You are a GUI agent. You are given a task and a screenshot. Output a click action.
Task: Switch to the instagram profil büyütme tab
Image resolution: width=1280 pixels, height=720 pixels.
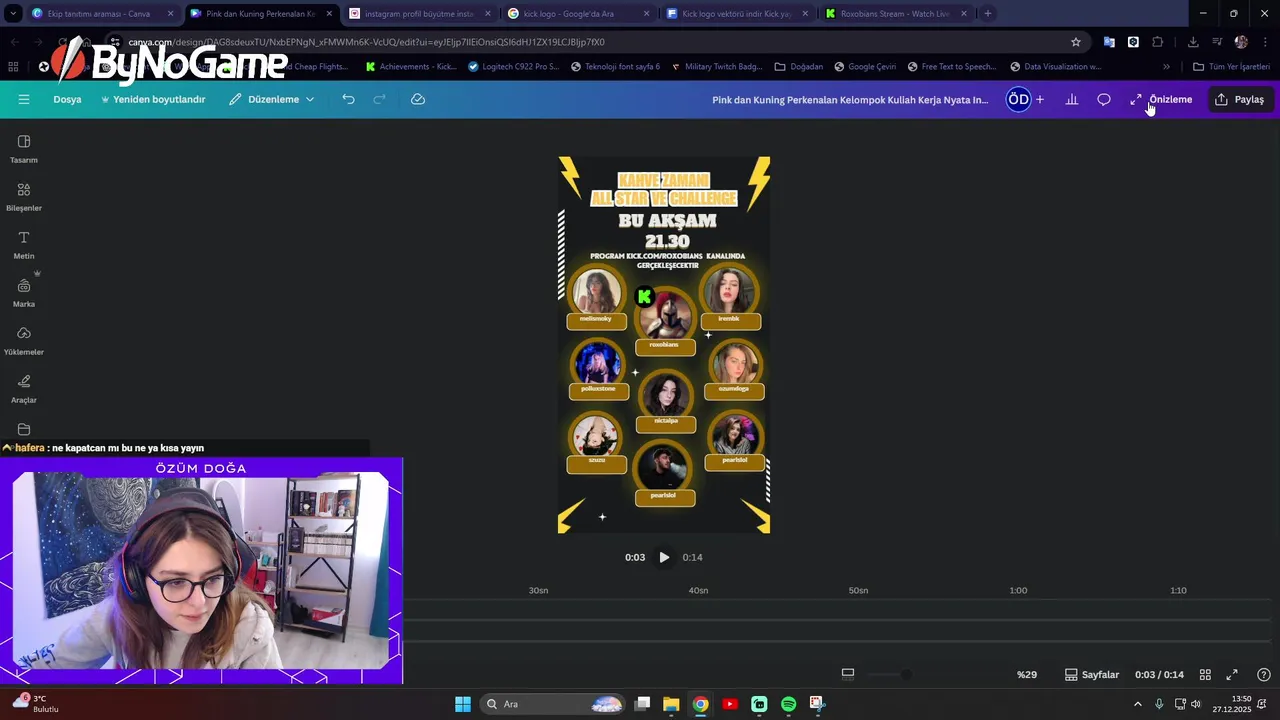point(418,14)
